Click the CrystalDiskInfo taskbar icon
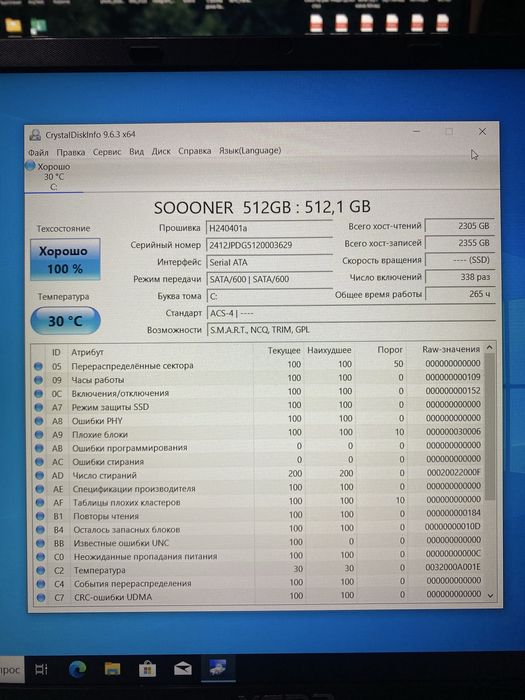Viewport: 525px width, 700px height. pos(218,669)
